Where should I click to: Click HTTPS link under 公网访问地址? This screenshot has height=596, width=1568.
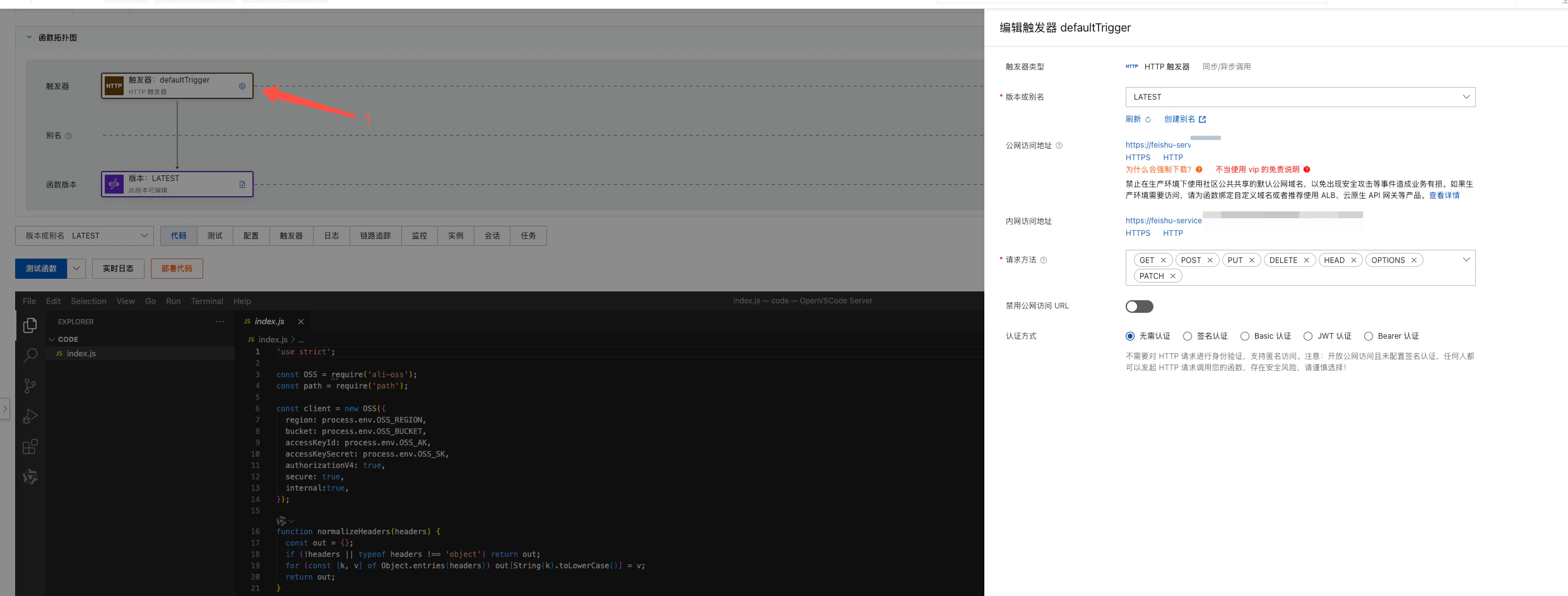pyautogui.click(x=1138, y=158)
